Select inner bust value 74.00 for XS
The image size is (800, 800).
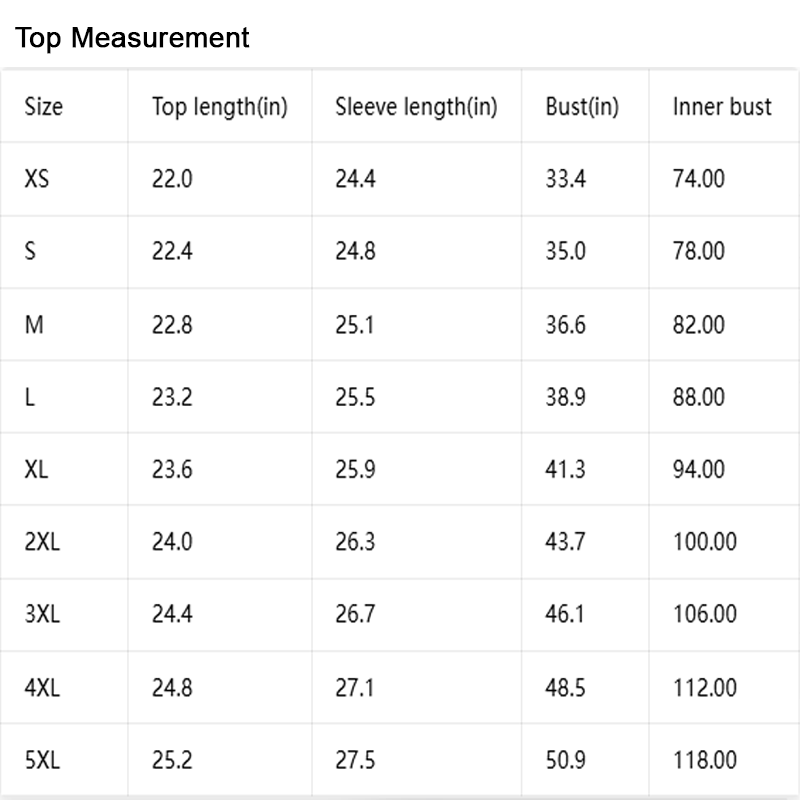699,179
